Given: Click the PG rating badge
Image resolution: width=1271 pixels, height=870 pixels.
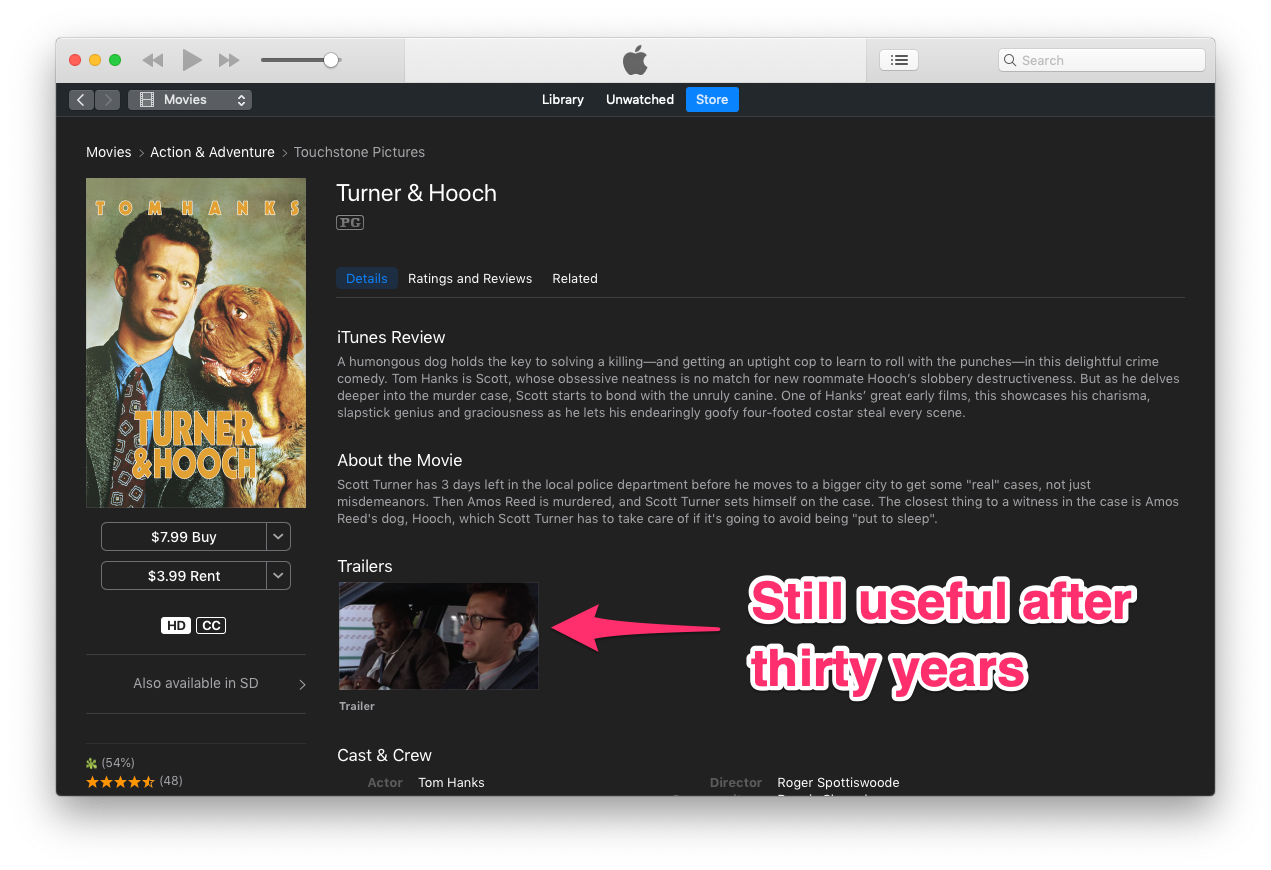Looking at the screenshot, I should click(350, 223).
